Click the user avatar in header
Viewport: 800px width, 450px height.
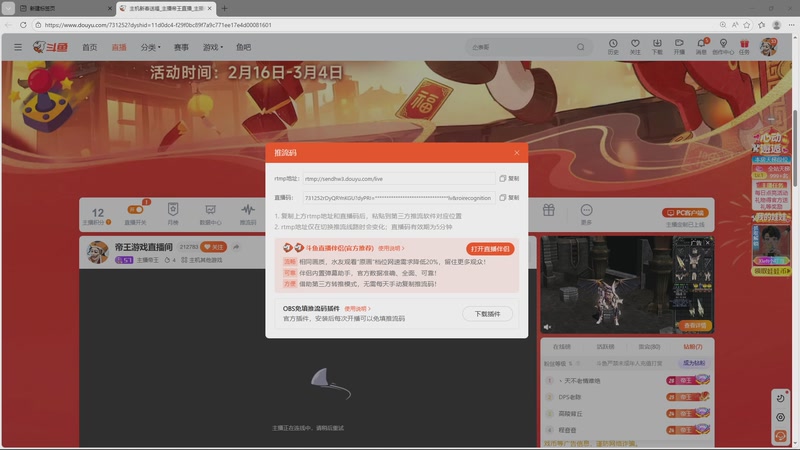tap(768, 47)
